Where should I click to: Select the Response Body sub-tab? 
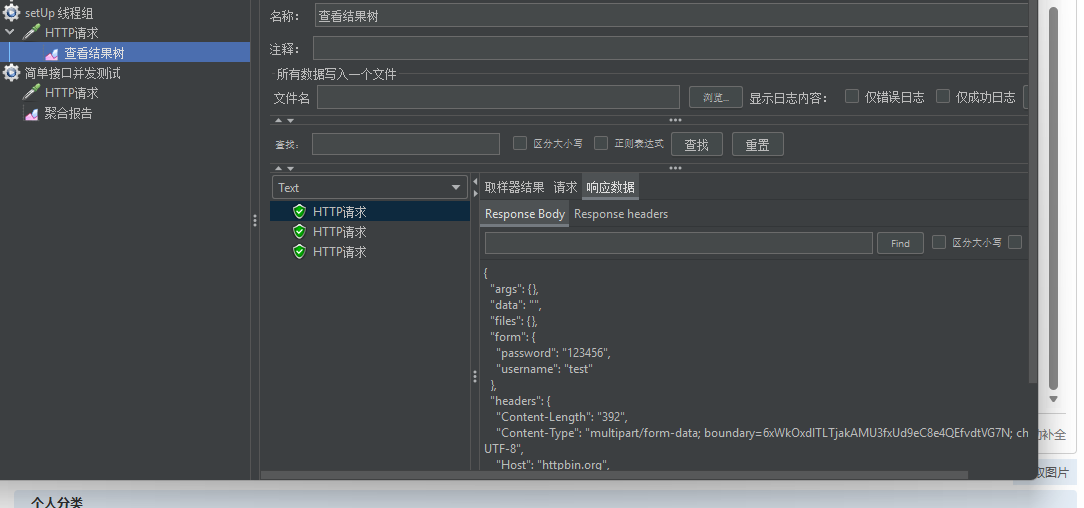click(x=525, y=214)
